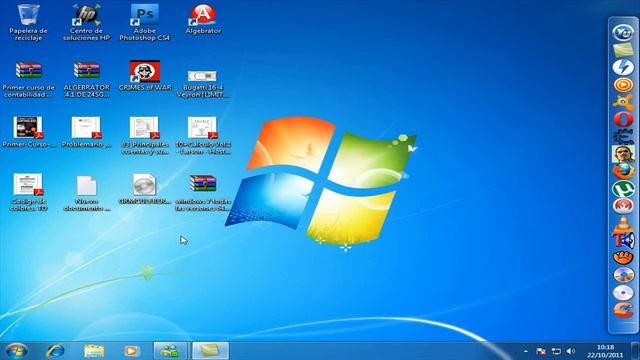Launch uTorrent from the dock
The height and width of the screenshot is (360, 640).
coord(623,189)
